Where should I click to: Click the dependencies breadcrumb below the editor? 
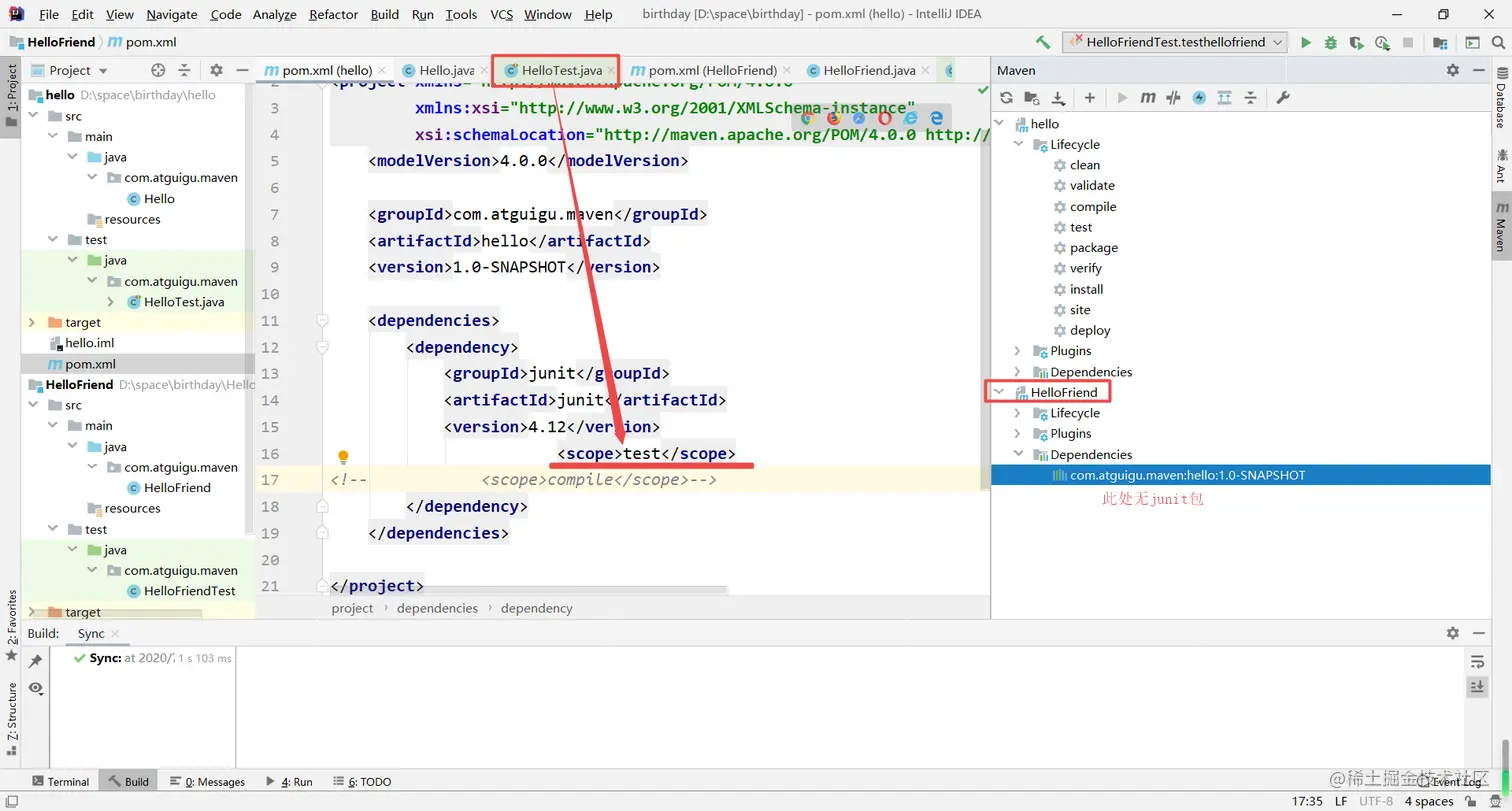[x=437, y=608]
